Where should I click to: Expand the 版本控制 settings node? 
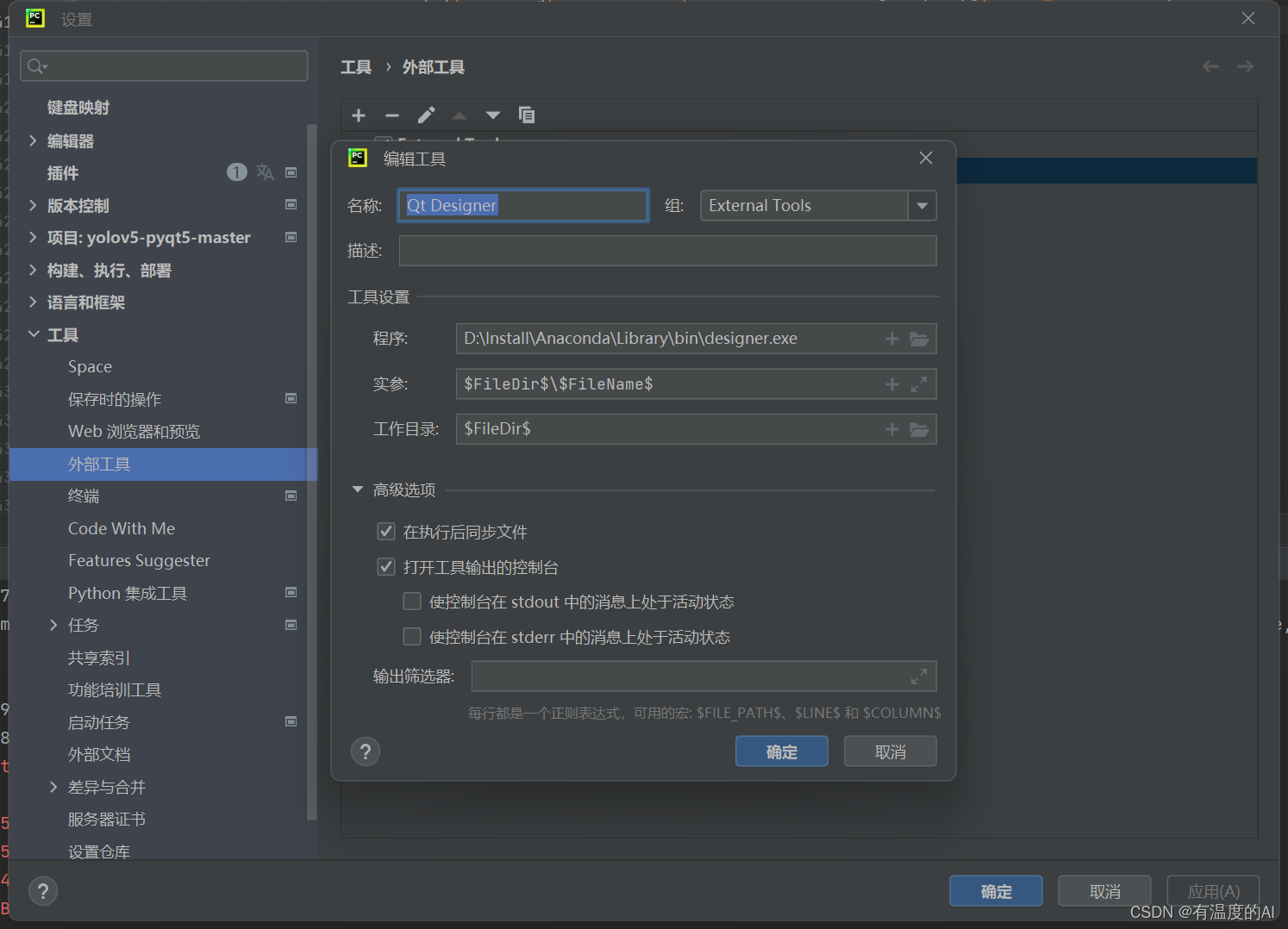(x=33, y=205)
